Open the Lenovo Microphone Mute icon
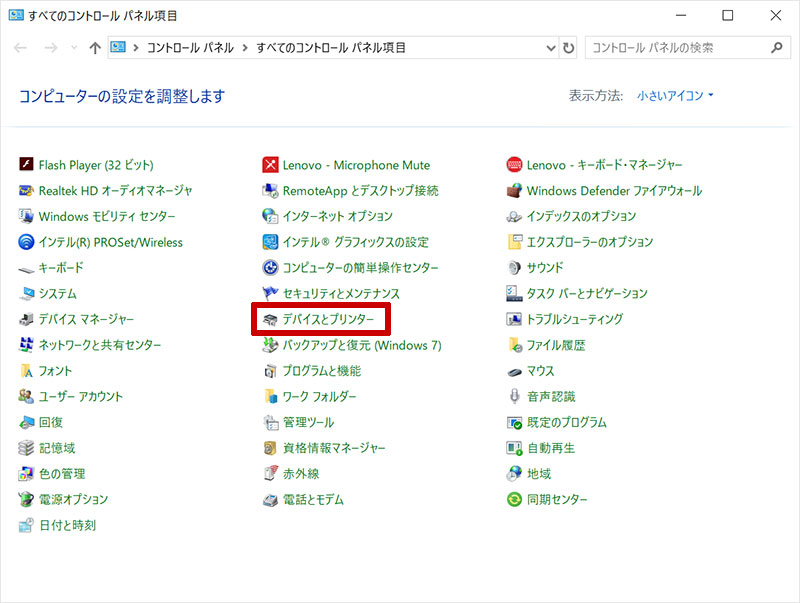This screenshot has width=800, height=603. [270, 164]
